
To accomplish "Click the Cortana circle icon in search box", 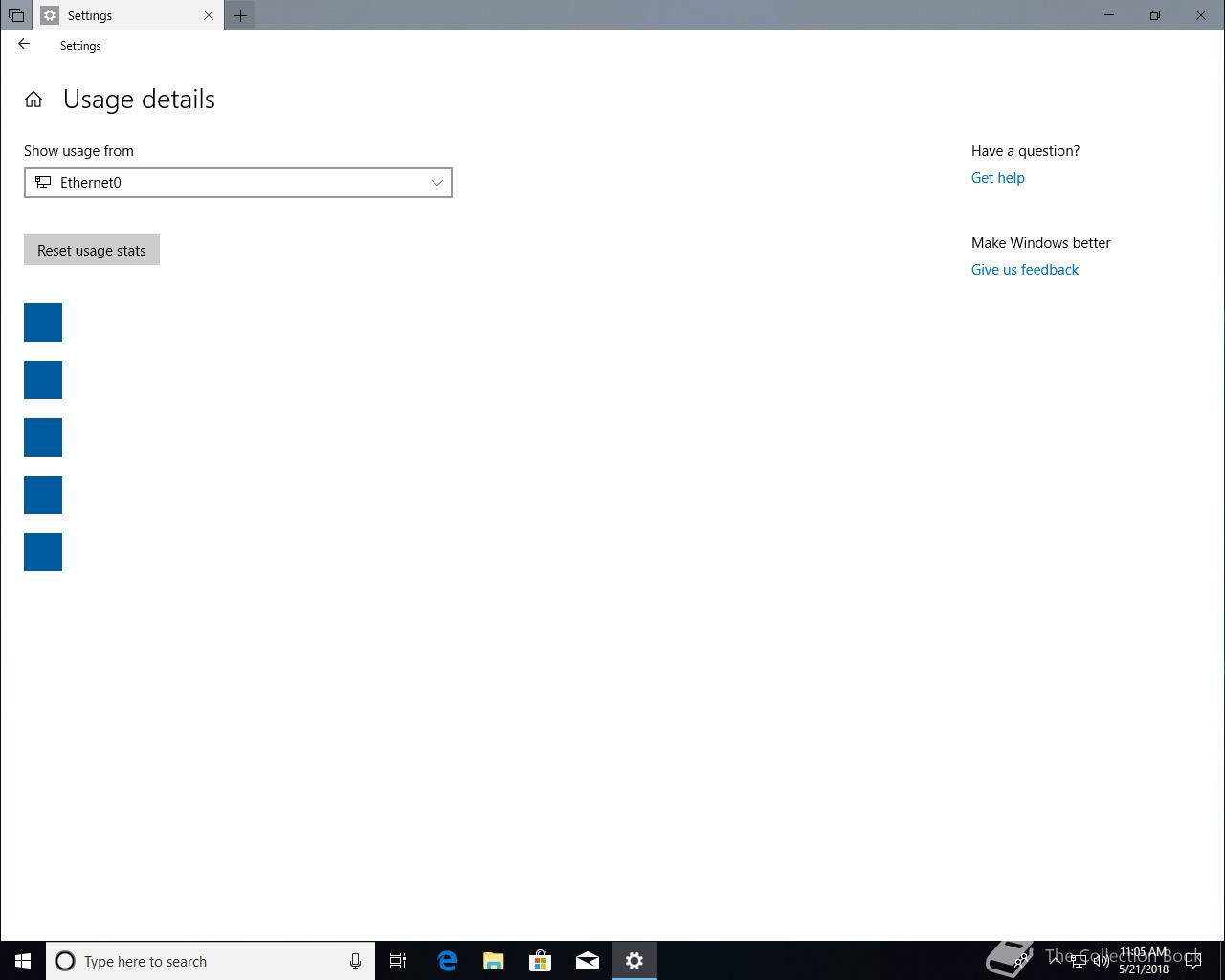I will click(65, 961).
